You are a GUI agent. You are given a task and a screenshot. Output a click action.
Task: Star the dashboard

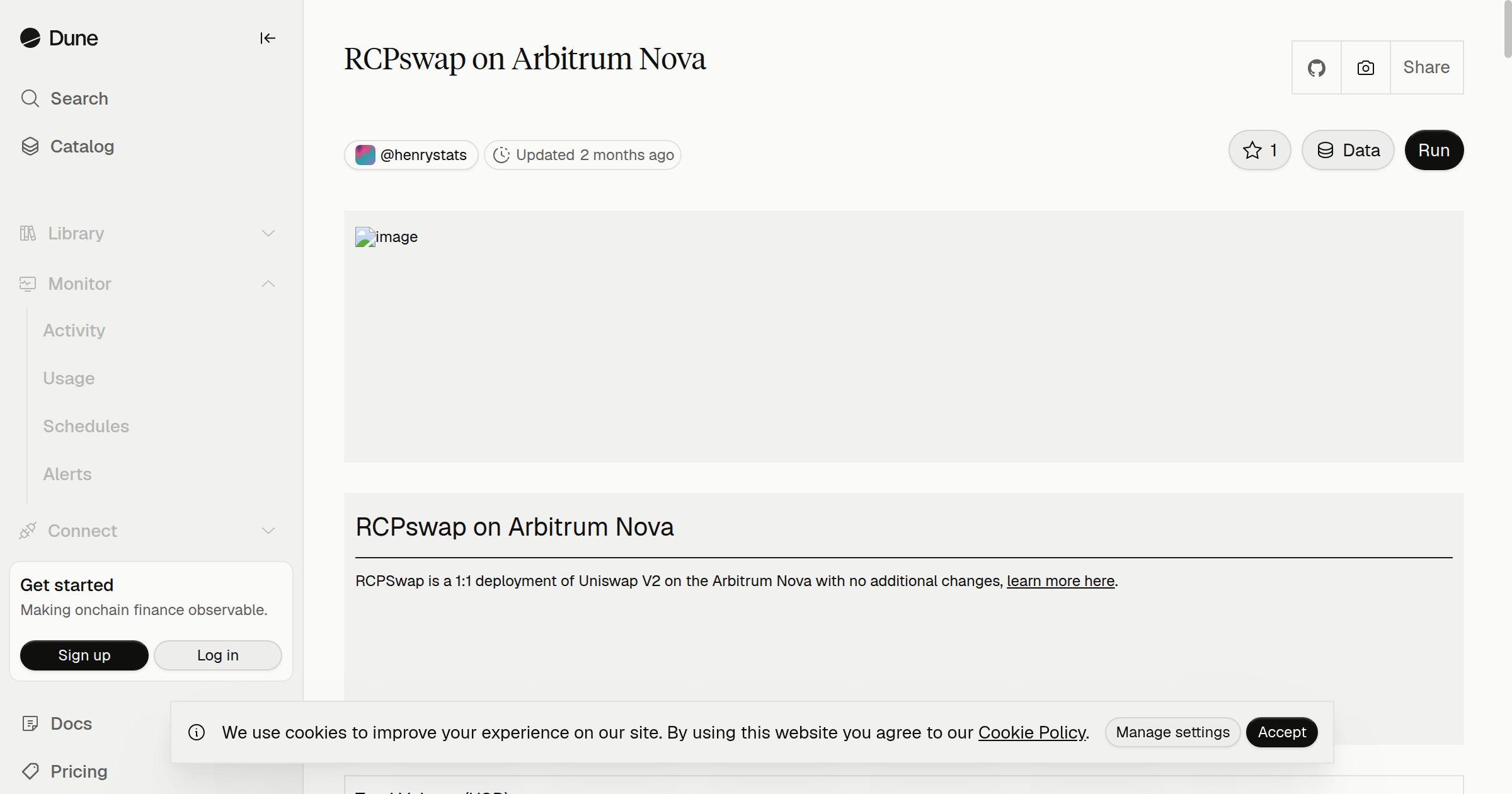1260,150
